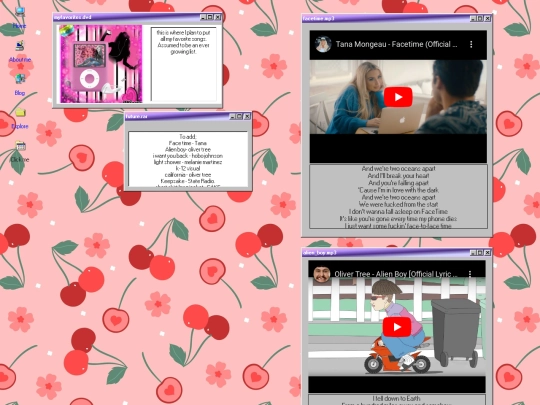Open the Oliver Tree - Alien Boy video title

click(396, 274)
